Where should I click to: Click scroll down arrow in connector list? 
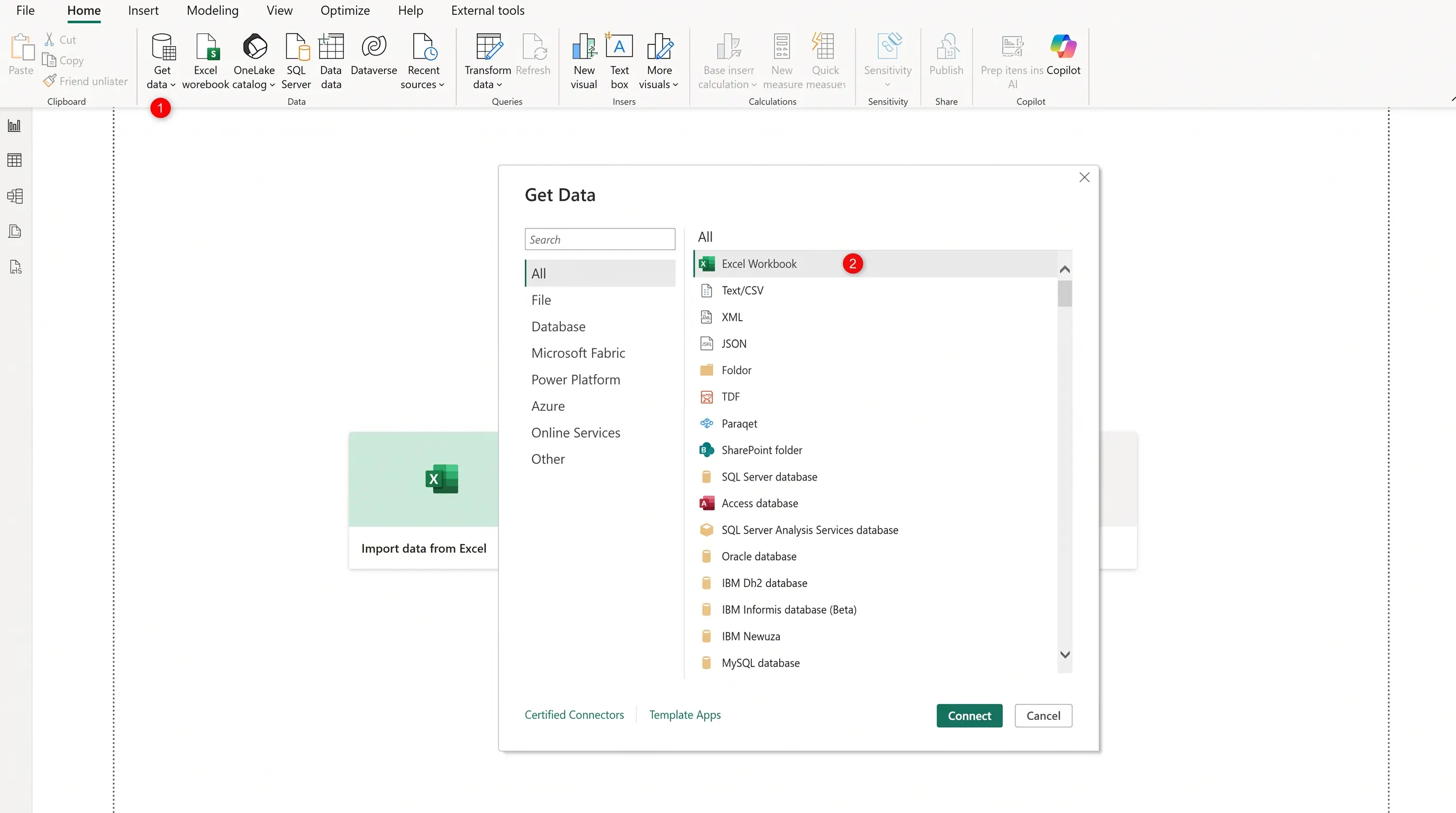coord(1065,655)
